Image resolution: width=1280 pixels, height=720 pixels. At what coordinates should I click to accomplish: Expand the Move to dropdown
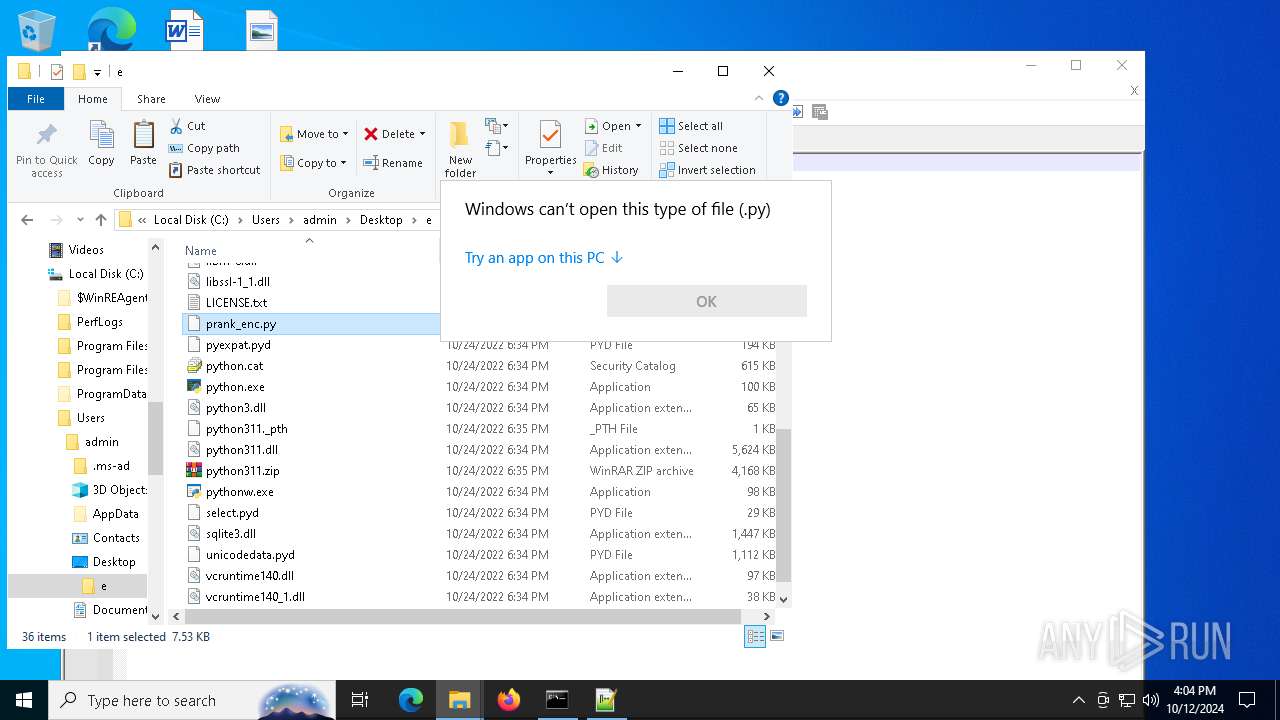(345, 134)
